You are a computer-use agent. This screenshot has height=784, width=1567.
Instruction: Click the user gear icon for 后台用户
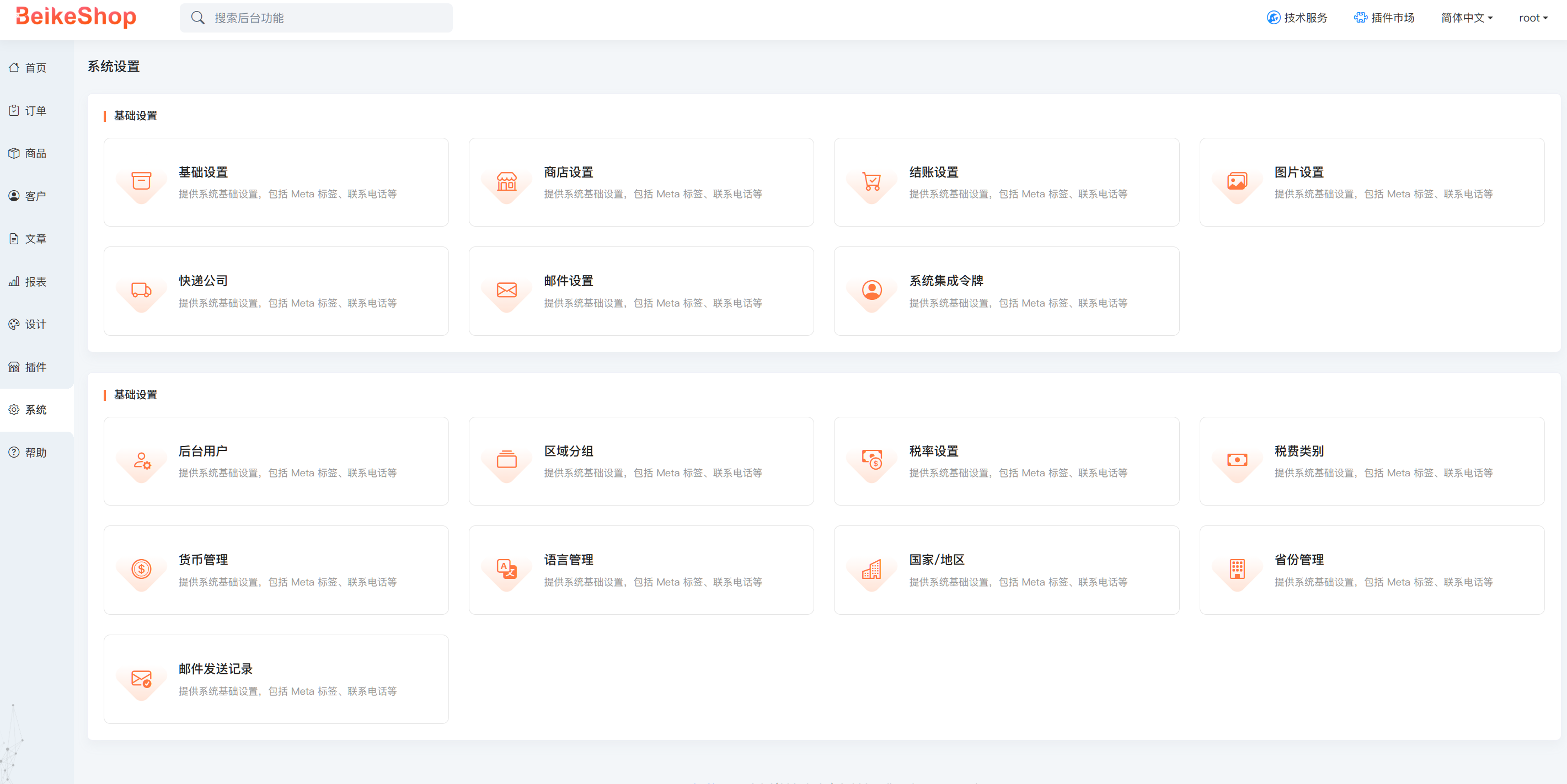pos(141,460)
